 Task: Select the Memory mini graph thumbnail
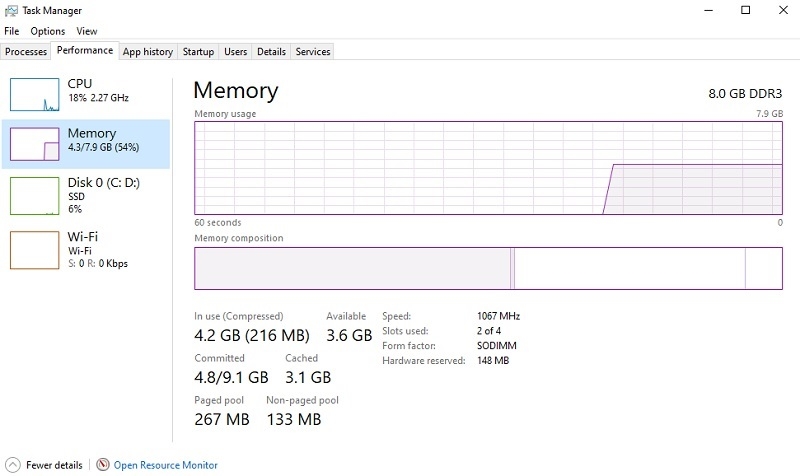click(35, 145)
